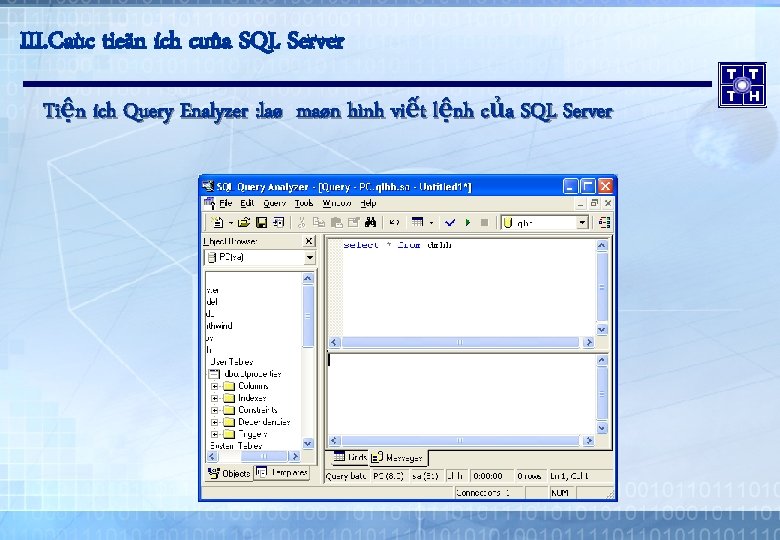
Task: Minimize the inner query document window
Action: point(581,203)
